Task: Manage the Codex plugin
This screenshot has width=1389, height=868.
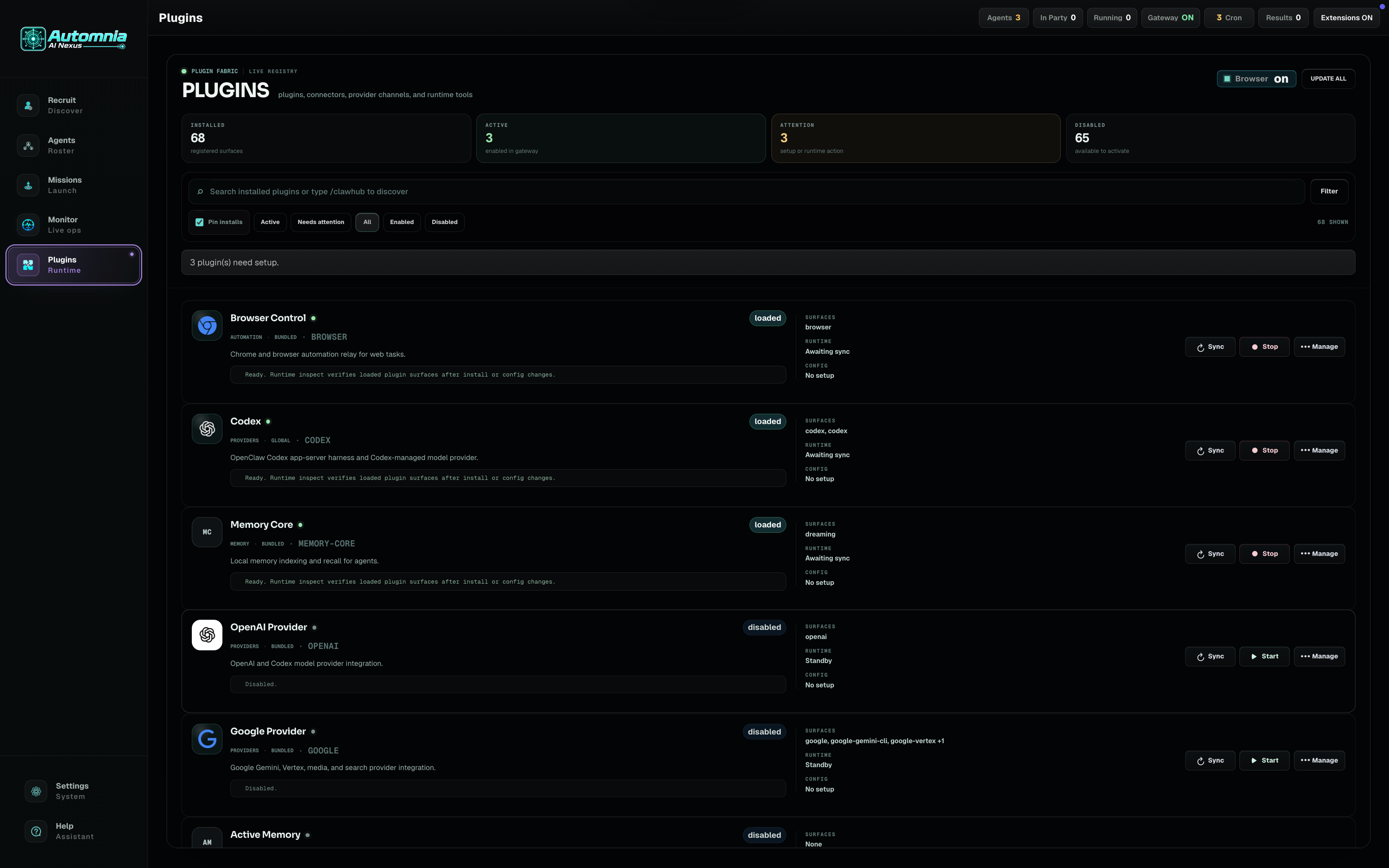Action: tap(1319, 451)
